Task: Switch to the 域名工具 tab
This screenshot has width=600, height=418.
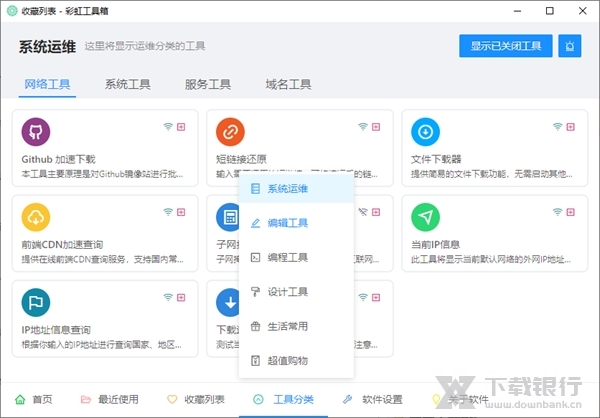Action: [288, 84]
